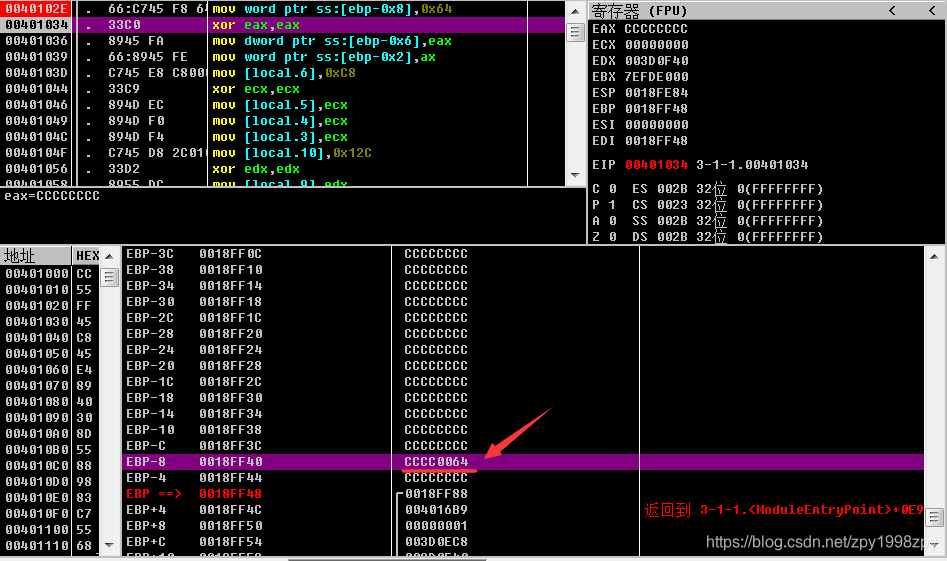
Task: Click EBX register value 7EFDE000
Action: click(656, 77)
